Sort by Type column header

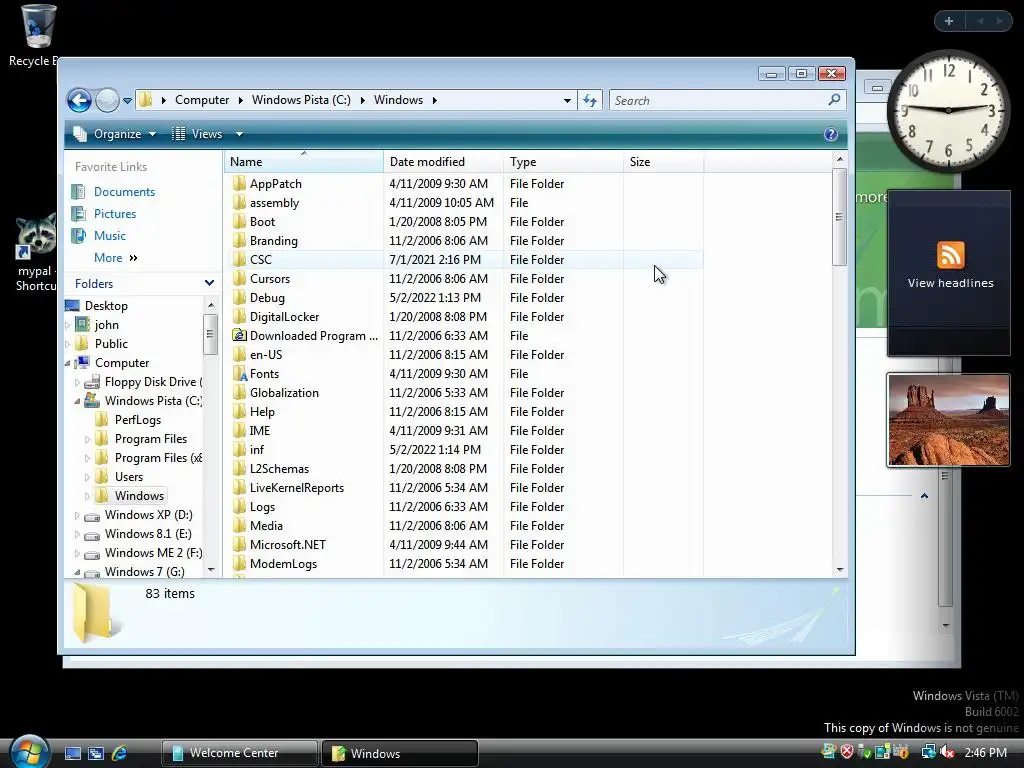564,162
